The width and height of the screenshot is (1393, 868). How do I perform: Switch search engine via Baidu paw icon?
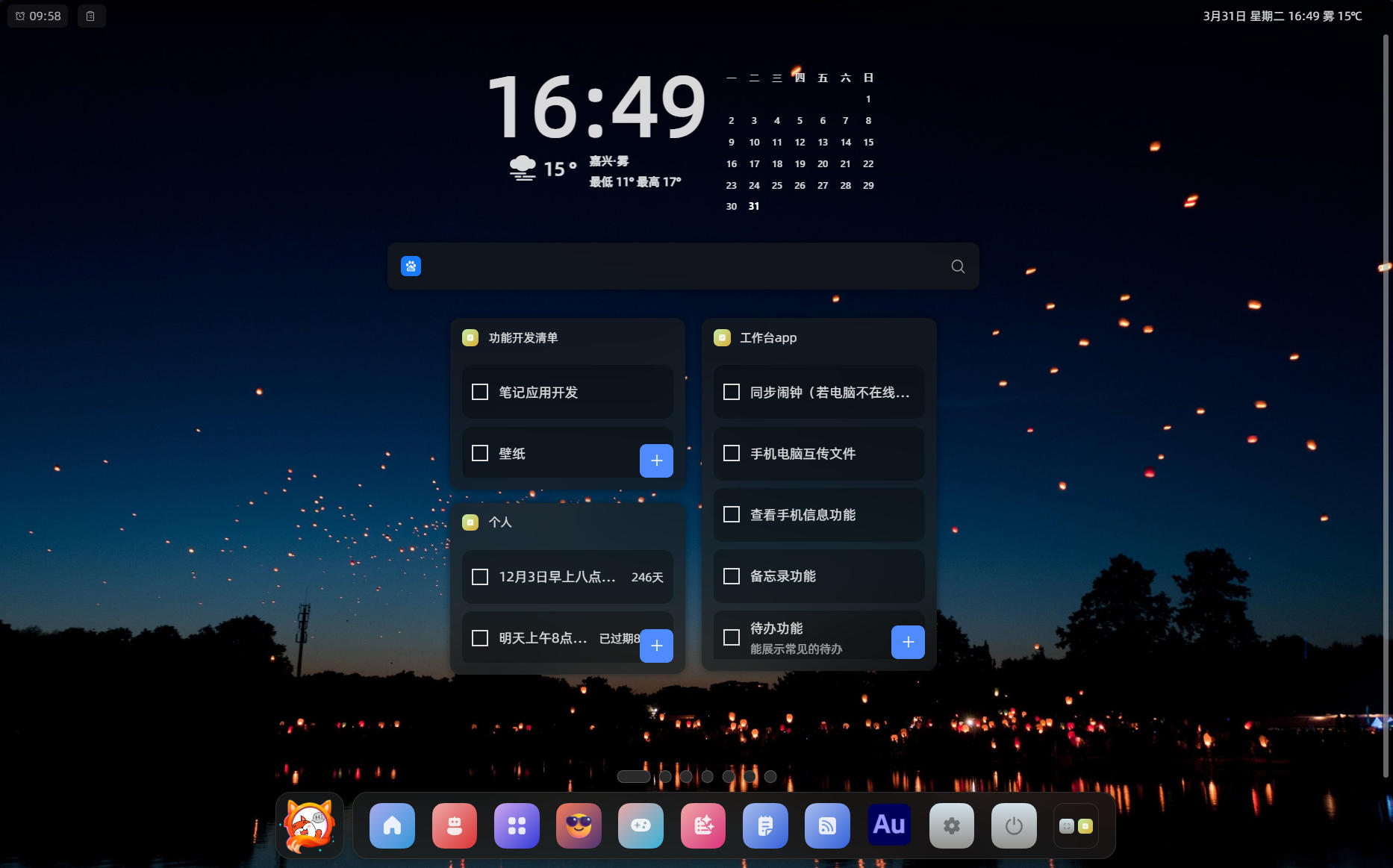411,266
